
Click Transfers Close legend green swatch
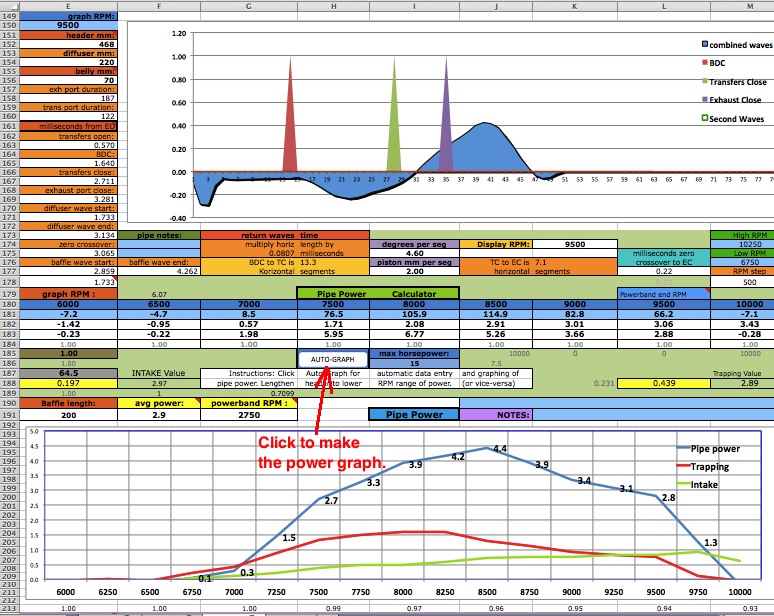pyautogui.click(x=705, y=81)
